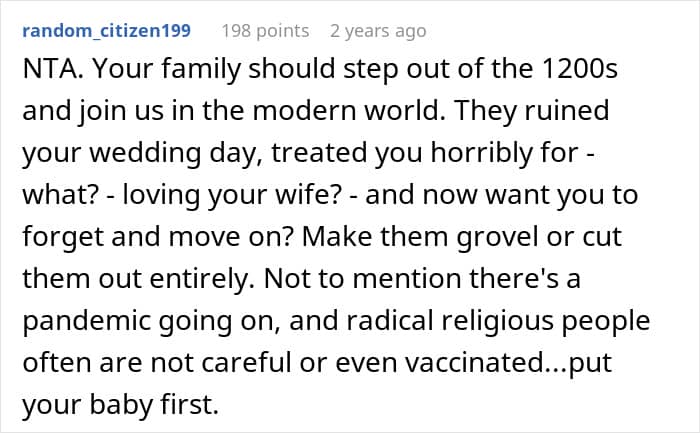Click the 2 years ago timestamp

378,31
